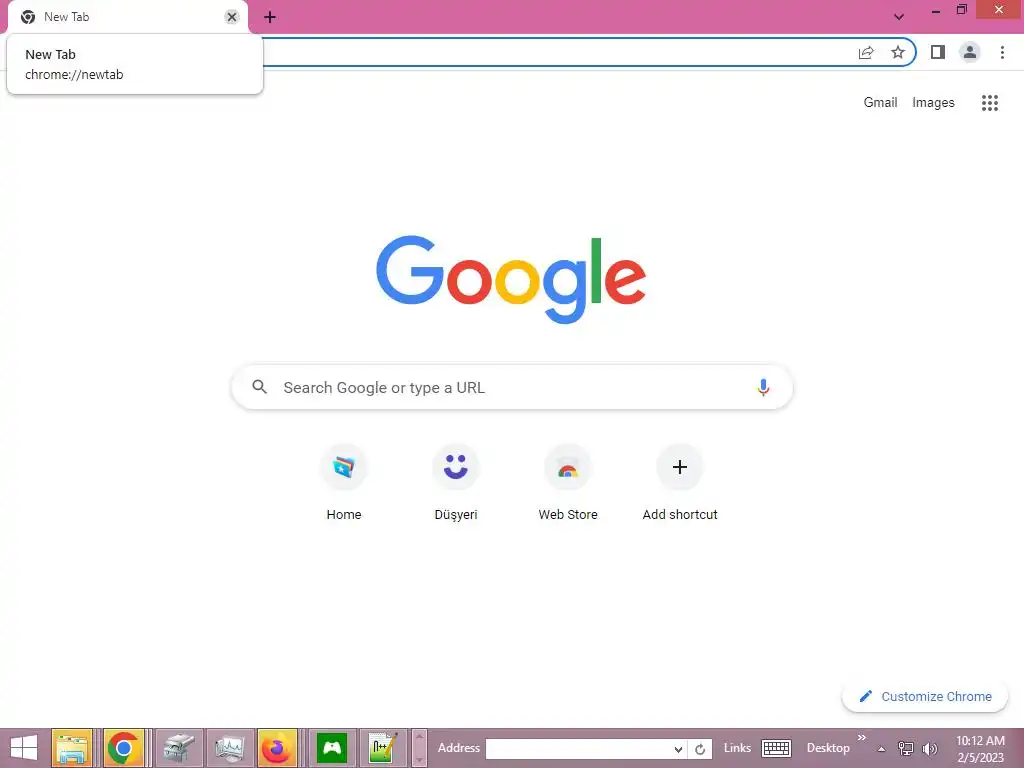Open a new tab with plus button
The width and height of the screenshot is (1024, 768).
coord(270,17)
